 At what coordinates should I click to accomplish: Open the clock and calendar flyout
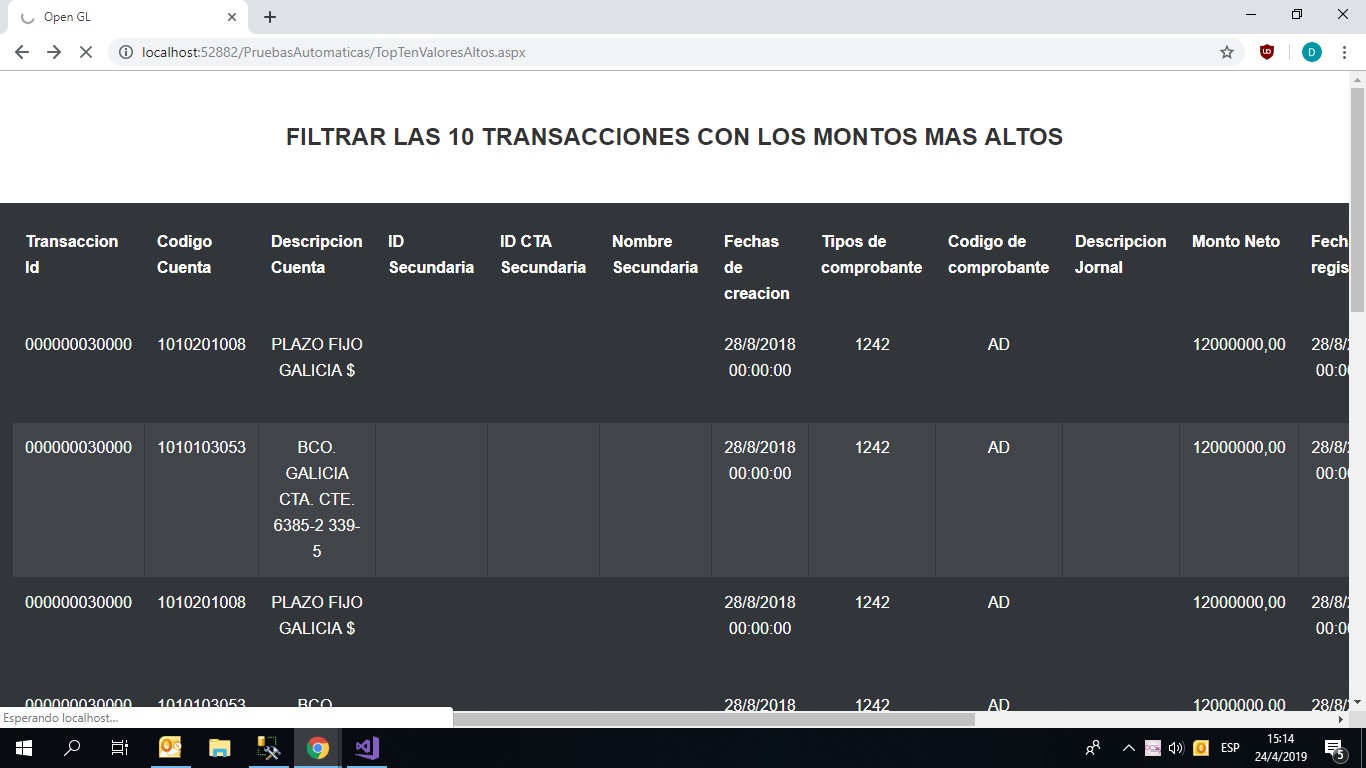(1281, 748)
